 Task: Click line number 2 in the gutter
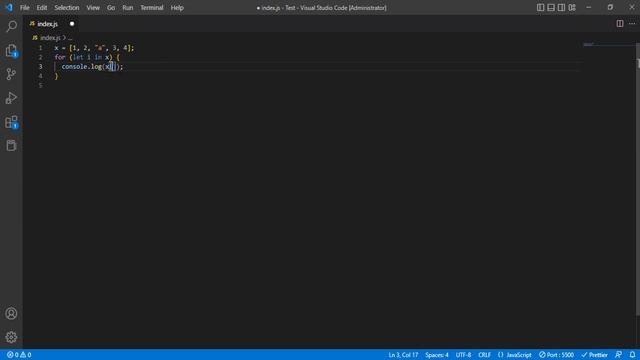pos(40,57)
